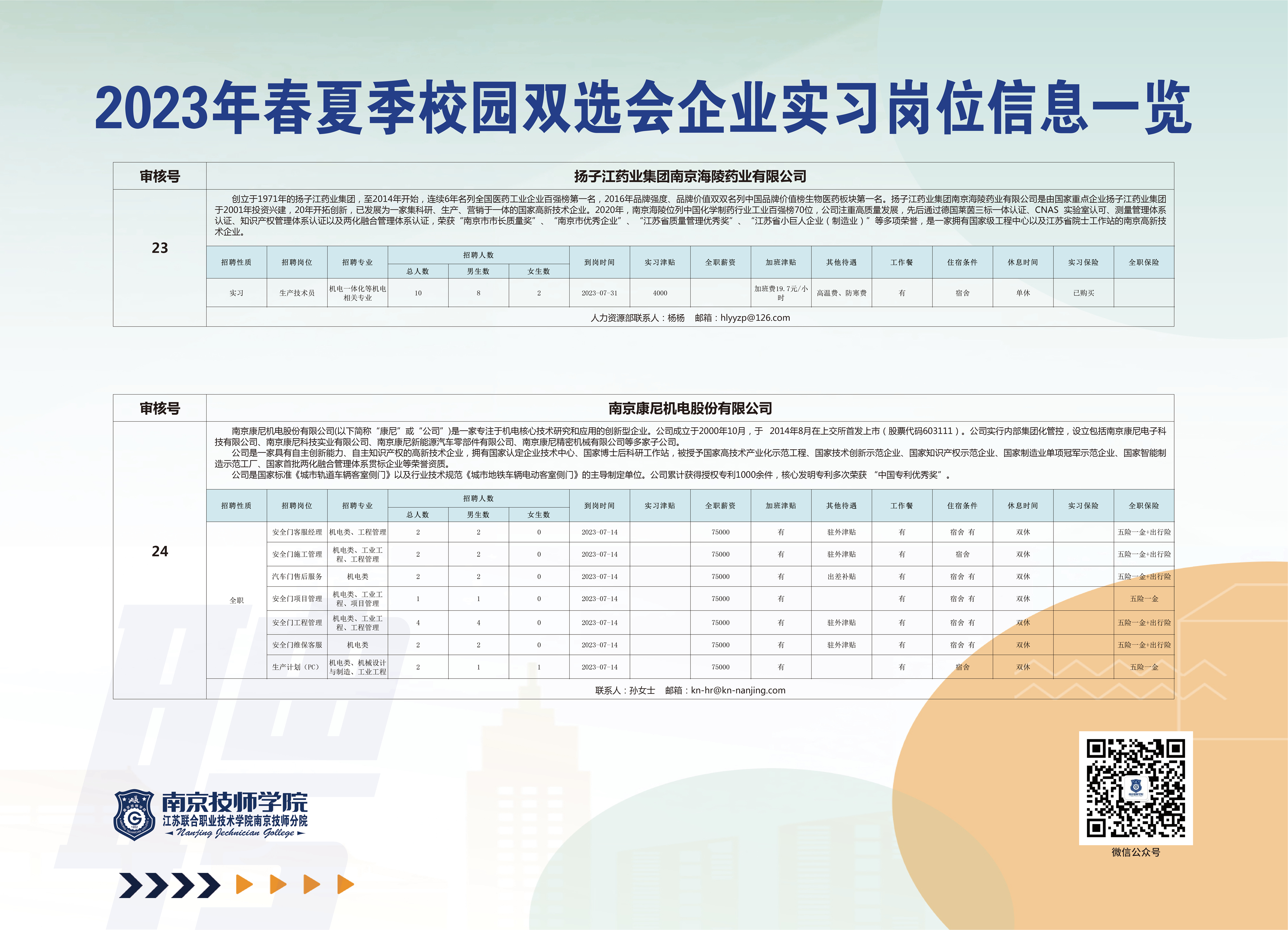Click 汽车门售后服务 position cell
Viewport: 1288px width, 930px height.
[296, 576]
